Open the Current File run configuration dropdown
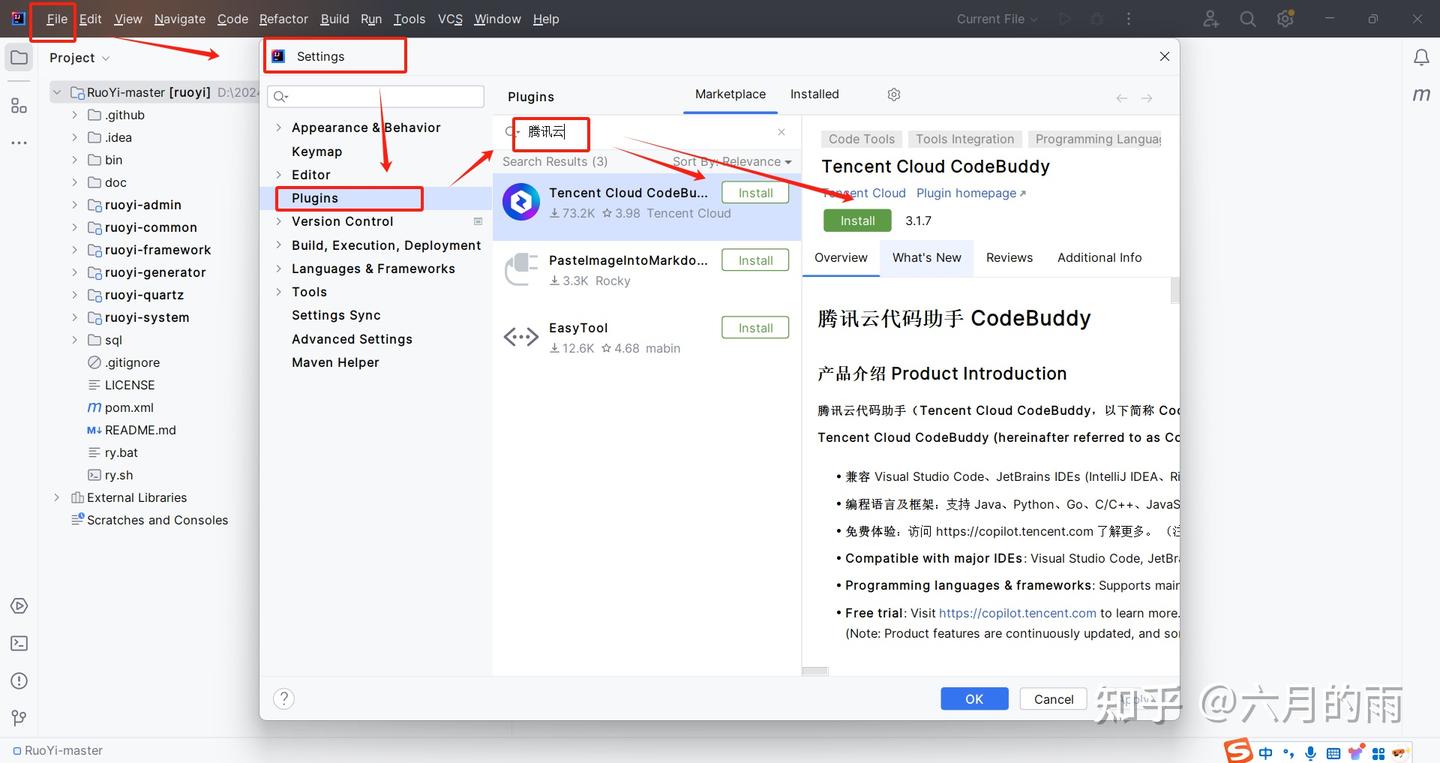Image resolution: width=1440 pixels, height=763 pixels. 995,18
